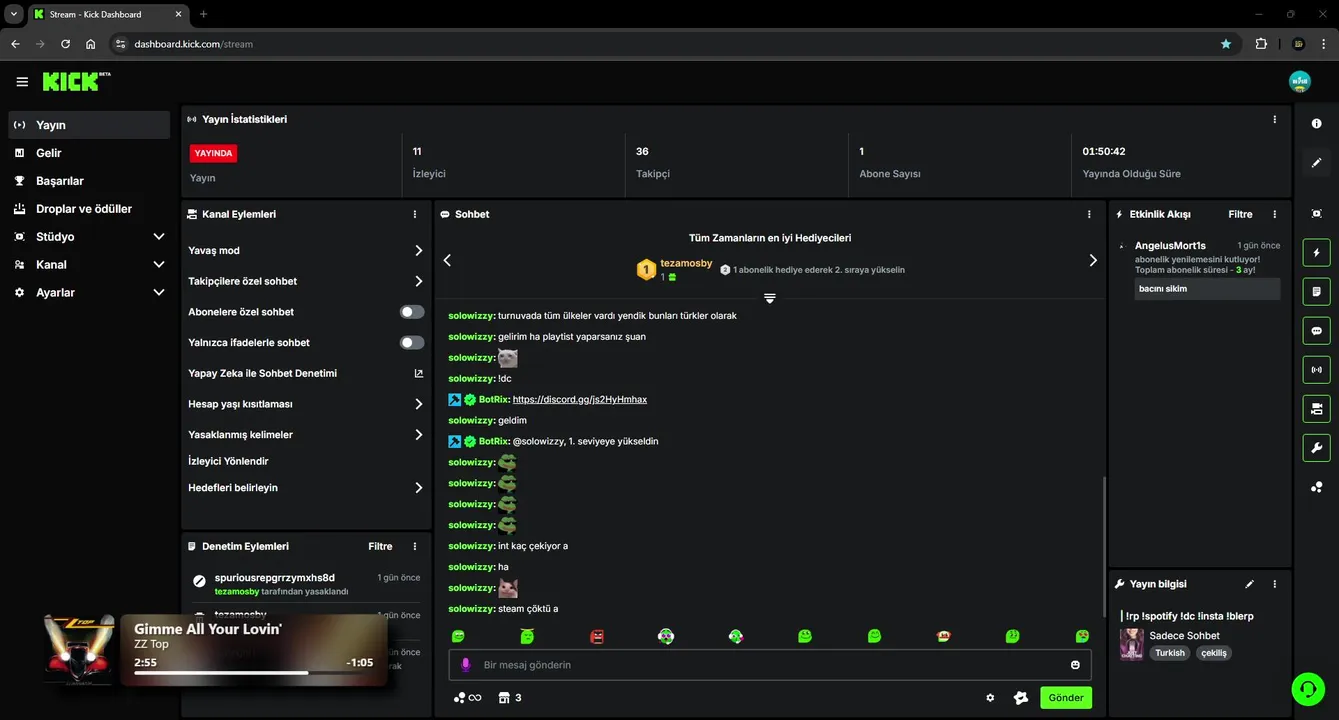Toggle Abonelere özel sohbet switch

tap(412, 312)
